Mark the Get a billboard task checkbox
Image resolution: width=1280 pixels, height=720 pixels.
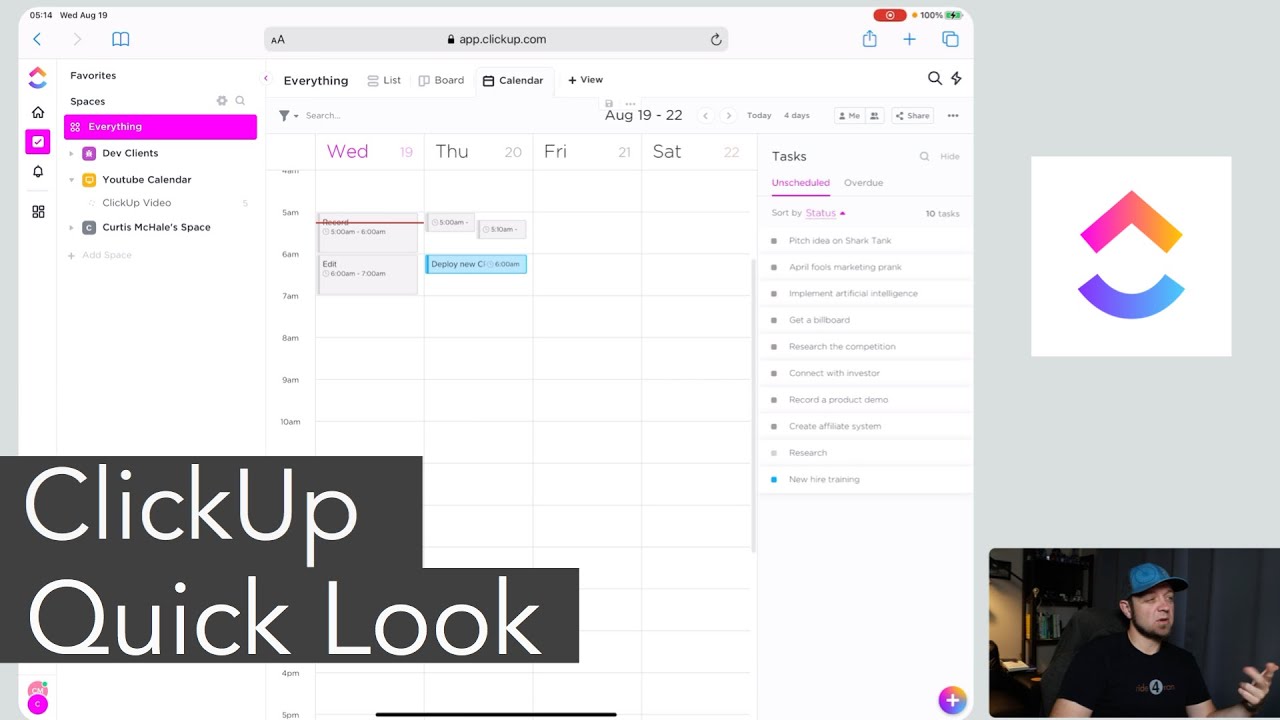[x=773, y=320]
